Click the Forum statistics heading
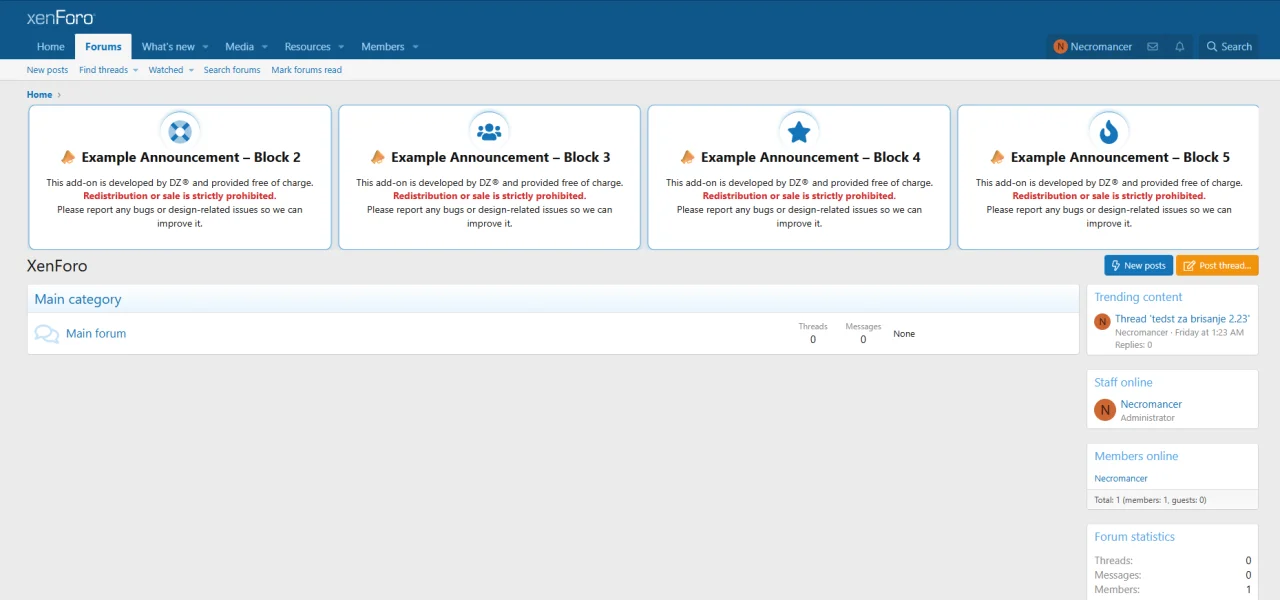This screenshot has width=1280, height=600. (x=1134, y=537)
